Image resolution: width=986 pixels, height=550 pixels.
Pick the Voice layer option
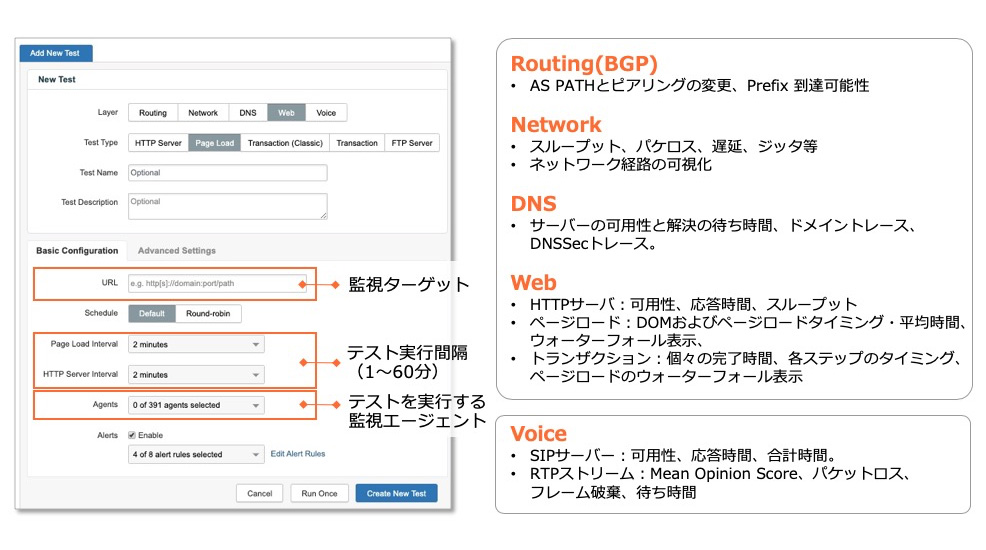(325, 113)
